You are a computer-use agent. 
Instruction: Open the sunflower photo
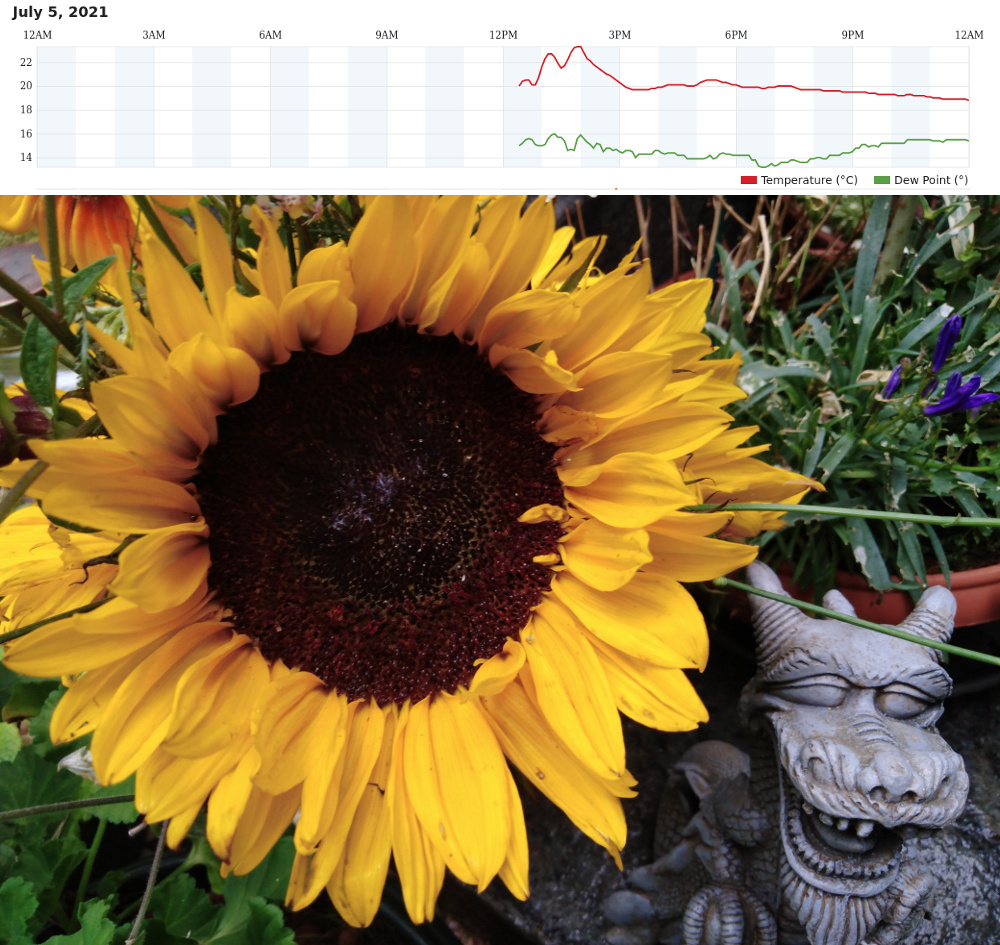click(500, 570)
